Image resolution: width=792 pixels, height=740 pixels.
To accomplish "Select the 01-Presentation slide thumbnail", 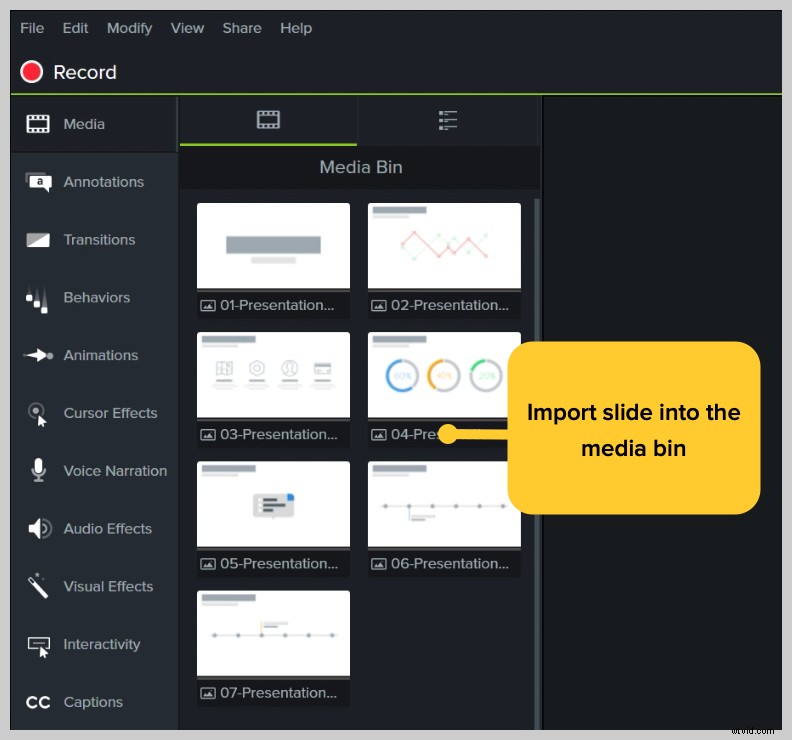I will click(x=273, y=246).
